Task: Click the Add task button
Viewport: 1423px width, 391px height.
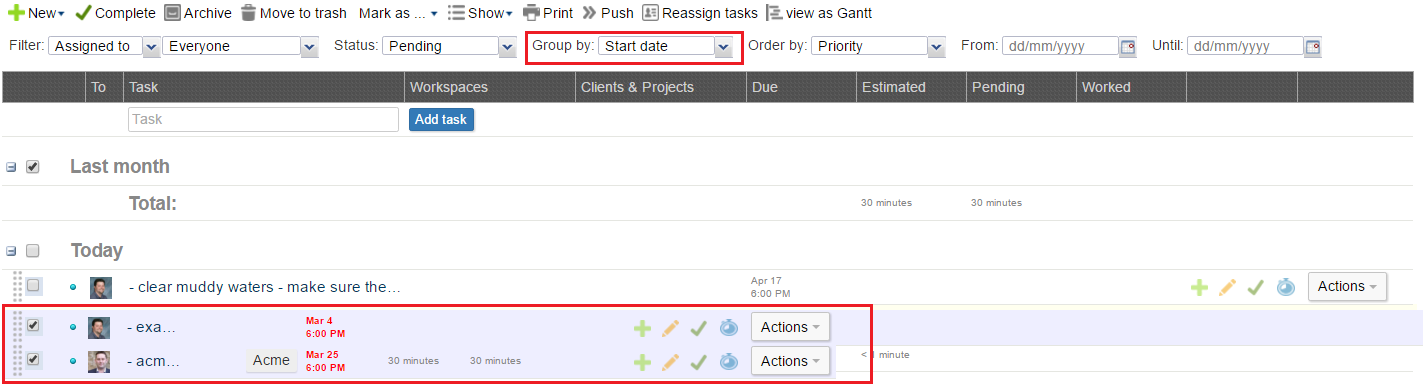Action: click(441, 119)
